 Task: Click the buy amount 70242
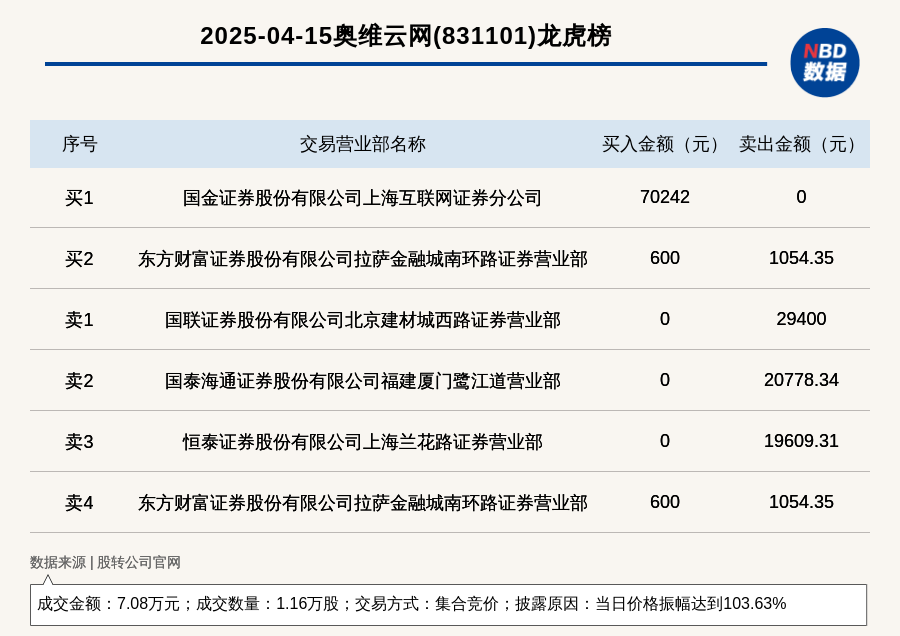point(665,197)
